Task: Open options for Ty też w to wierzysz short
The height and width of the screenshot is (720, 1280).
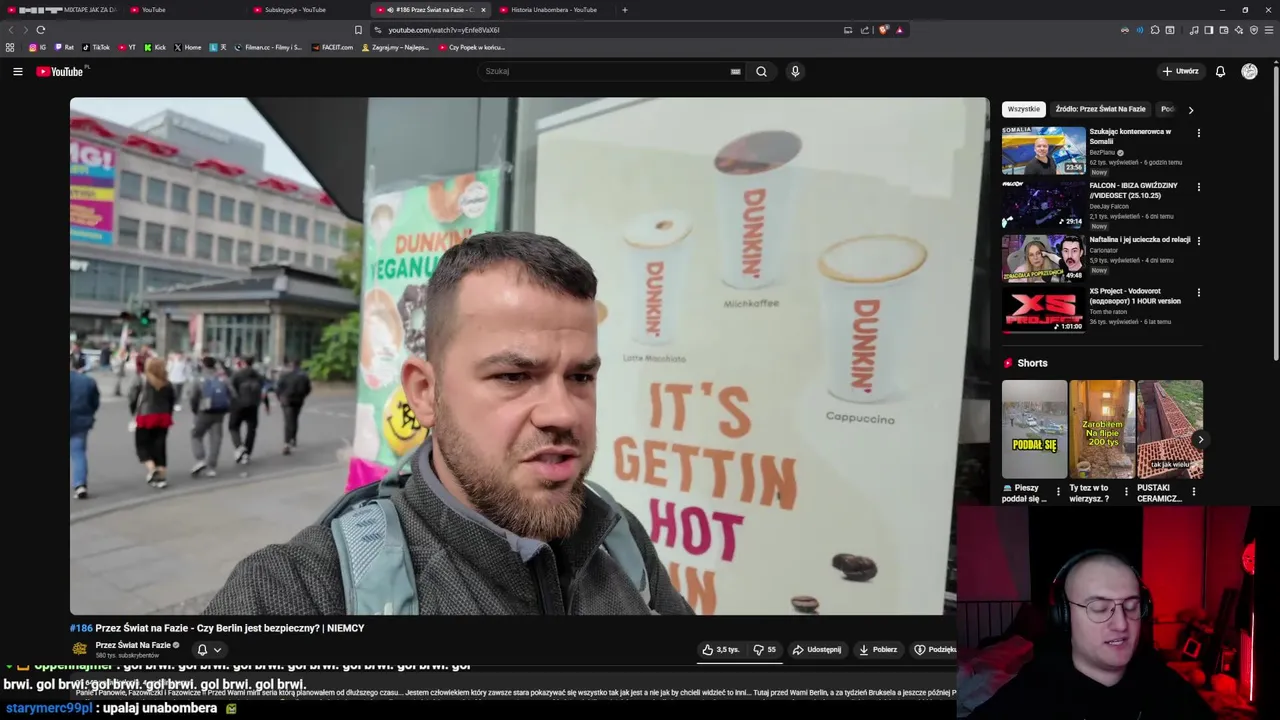Action: point(1126,492)
